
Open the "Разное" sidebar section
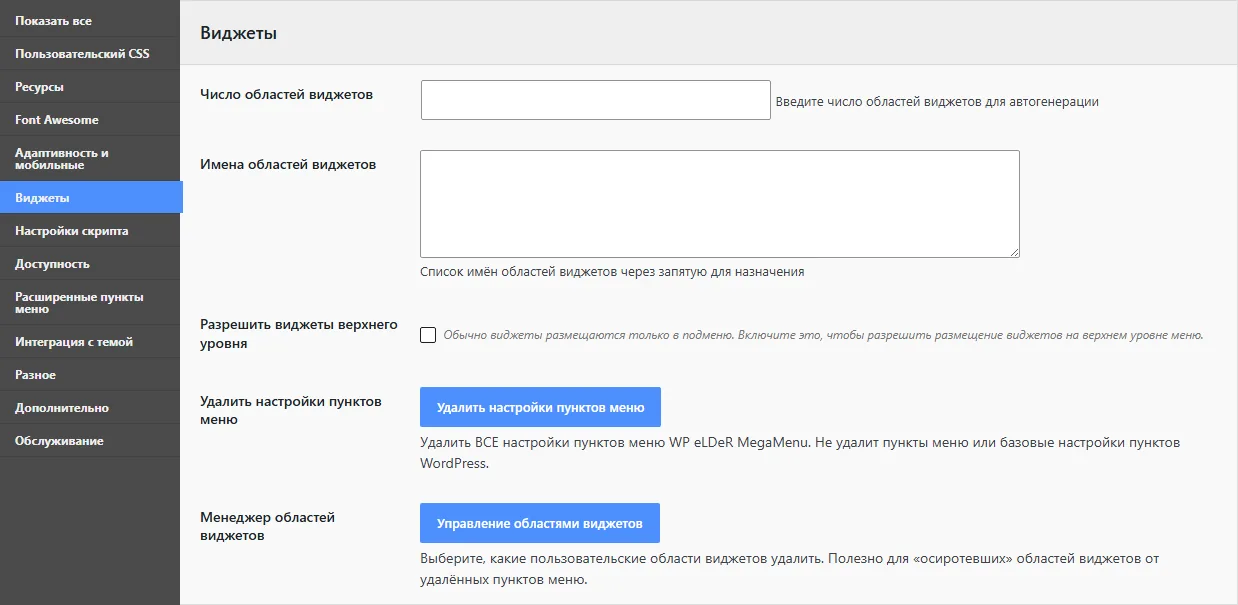(x=90, y=375)
